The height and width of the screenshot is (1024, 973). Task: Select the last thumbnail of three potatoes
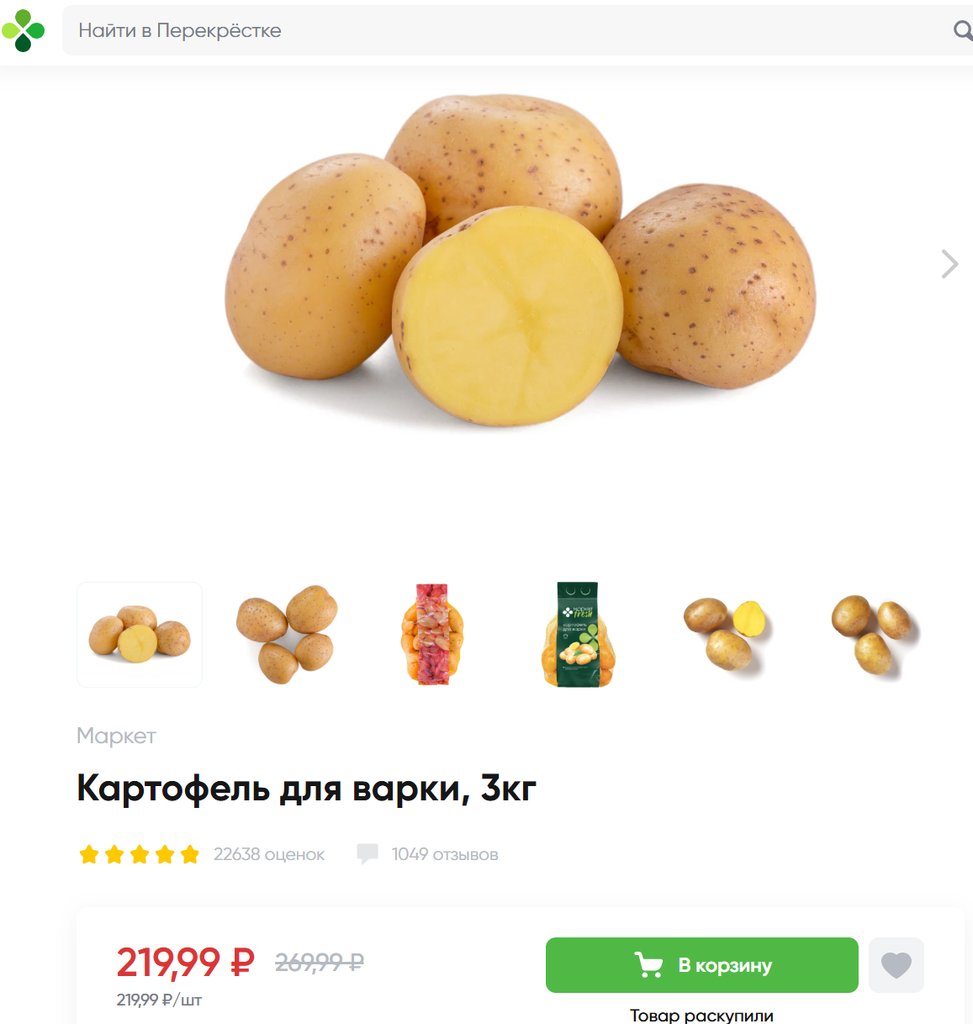point(873,634)
